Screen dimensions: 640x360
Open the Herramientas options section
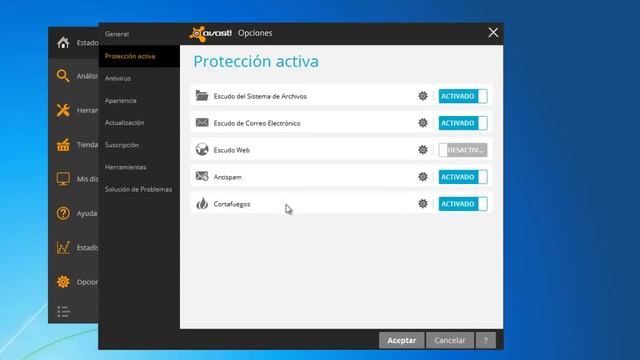click(x=139, y=167)
